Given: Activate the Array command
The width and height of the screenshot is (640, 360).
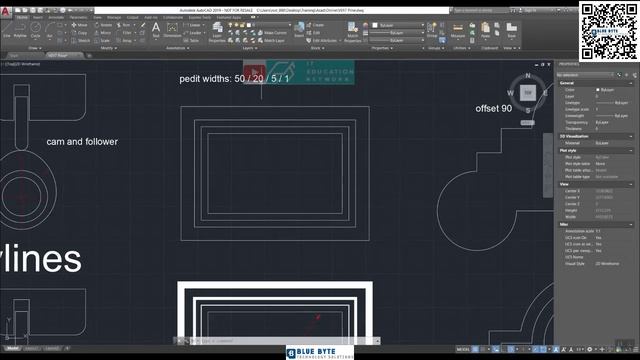Looking at the screenshot, I should click(x=124, y=40).
